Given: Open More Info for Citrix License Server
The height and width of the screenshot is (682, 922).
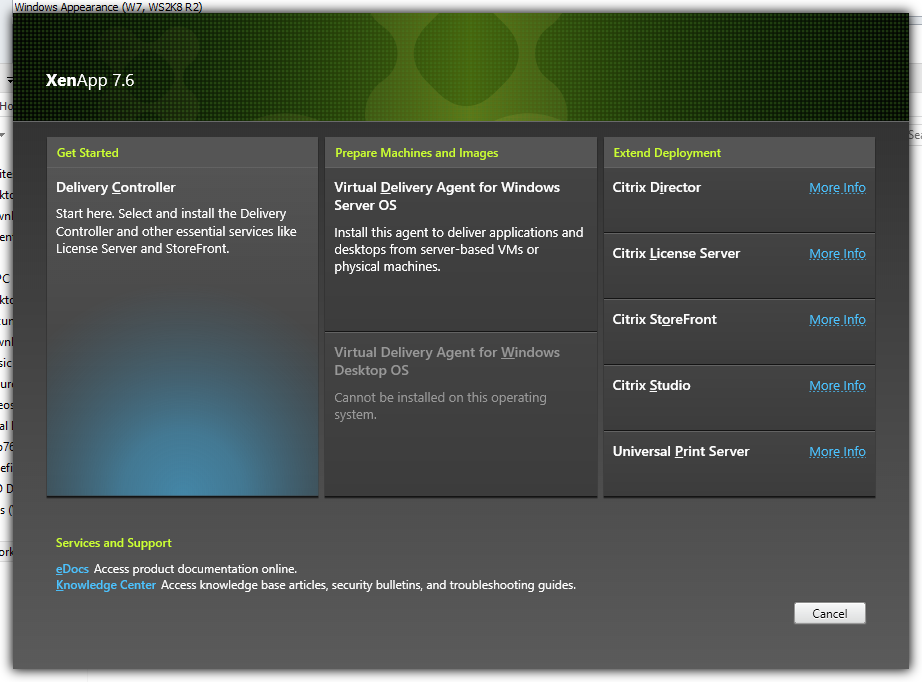Looking at the screenshot, I should click(837, 253).
